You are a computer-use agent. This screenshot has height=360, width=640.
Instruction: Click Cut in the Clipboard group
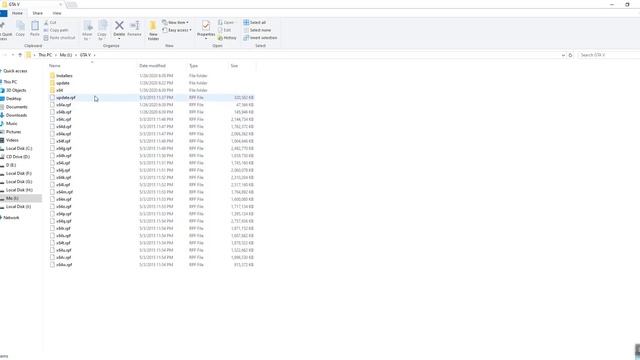50,22
